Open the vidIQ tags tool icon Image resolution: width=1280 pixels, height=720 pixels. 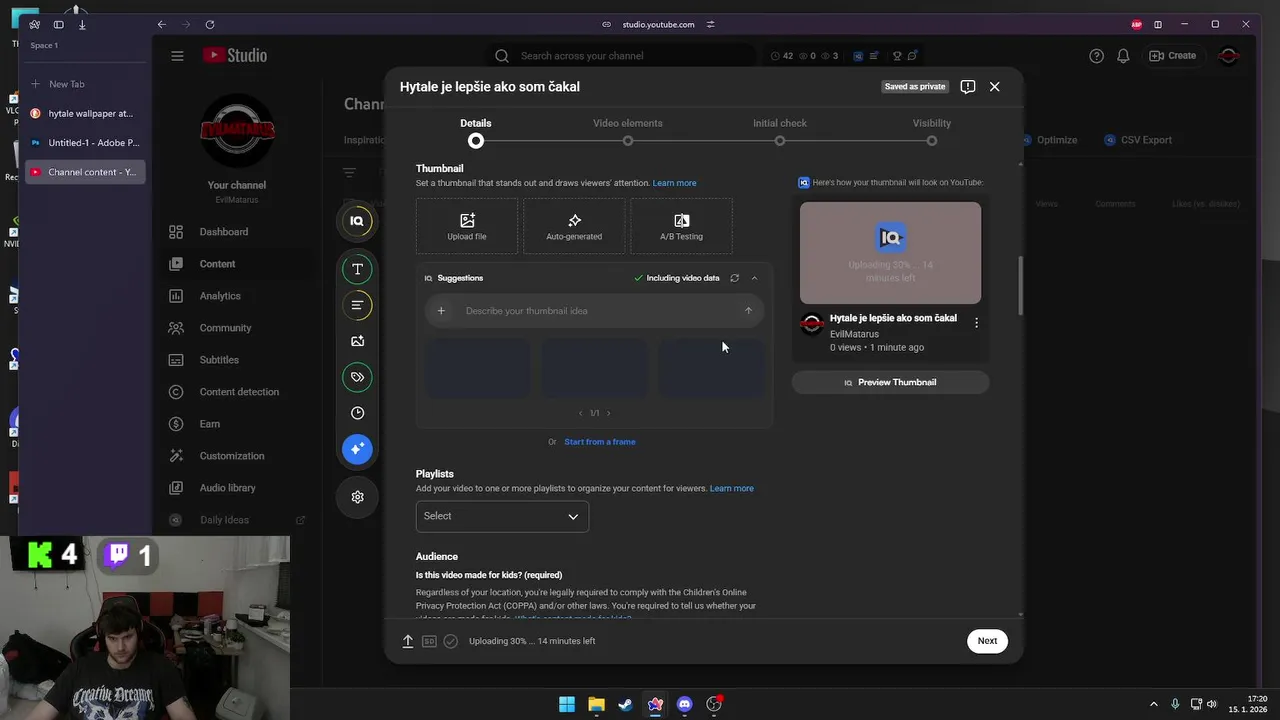(x=357, y=377)
